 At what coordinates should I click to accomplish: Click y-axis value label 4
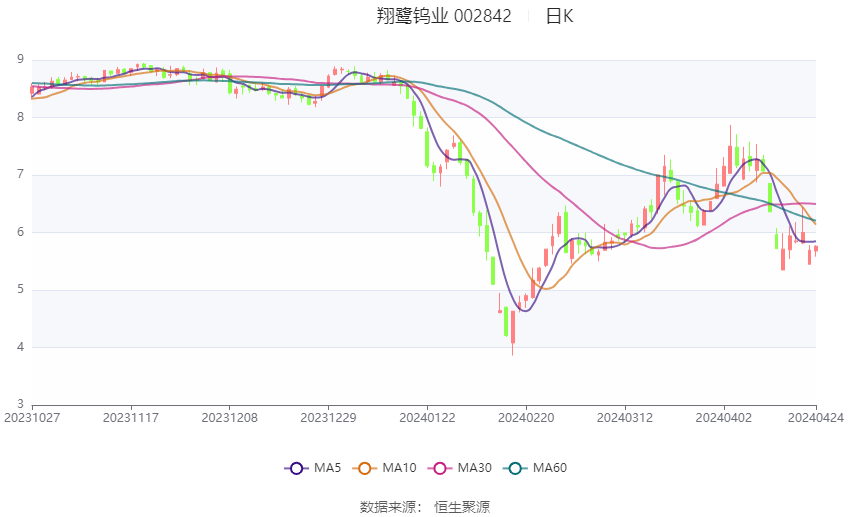tap(21, 346)
